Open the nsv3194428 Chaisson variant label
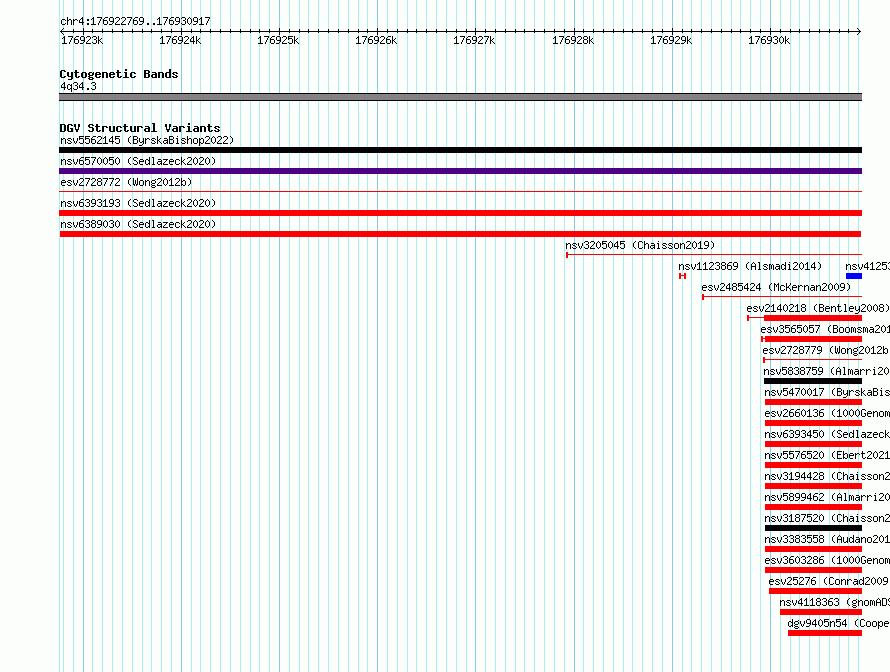This screenshot has height=672, width=890. (827, 476)
